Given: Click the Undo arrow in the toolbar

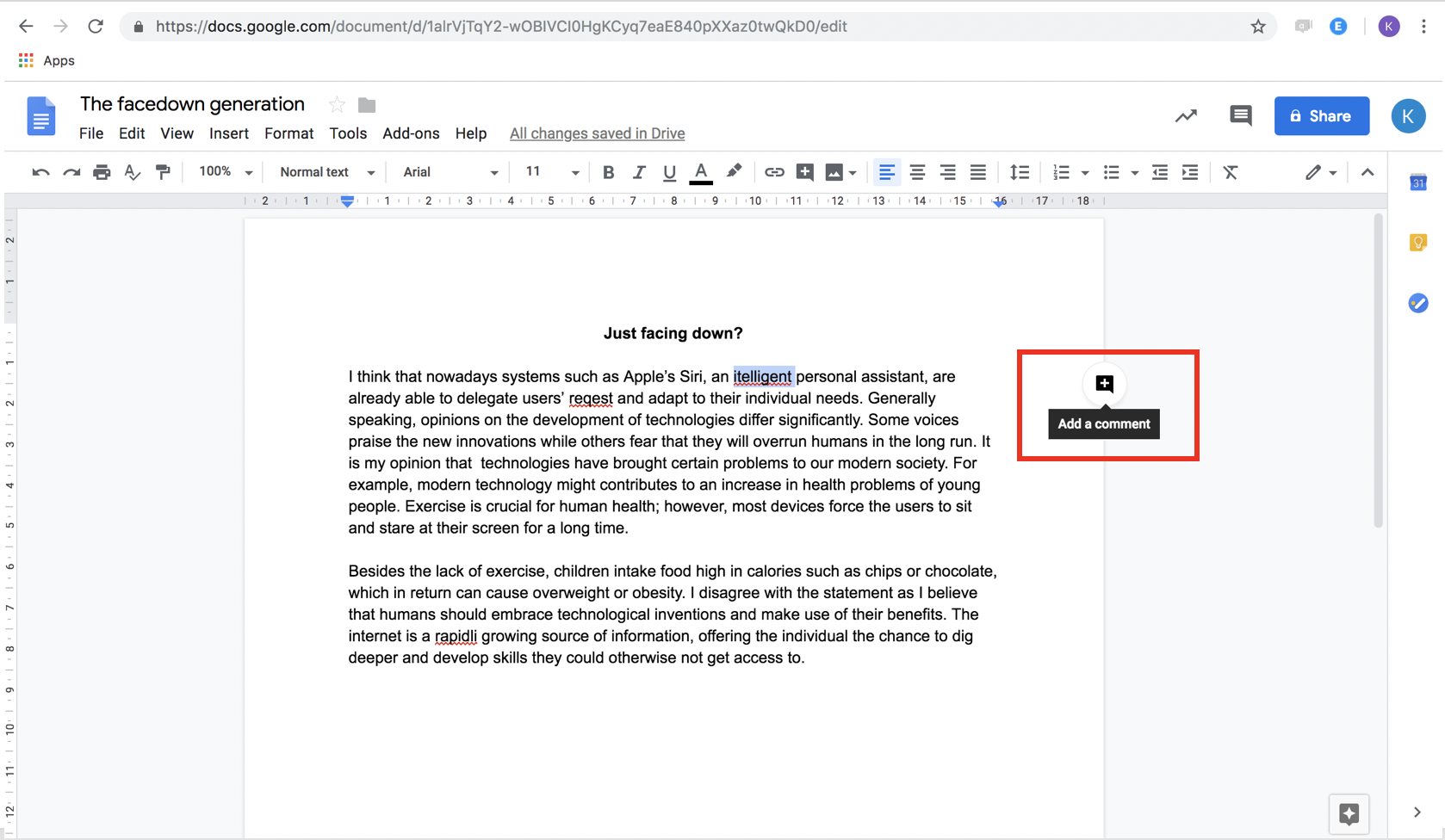Looking at the screenshot, I should pos(40,172).
